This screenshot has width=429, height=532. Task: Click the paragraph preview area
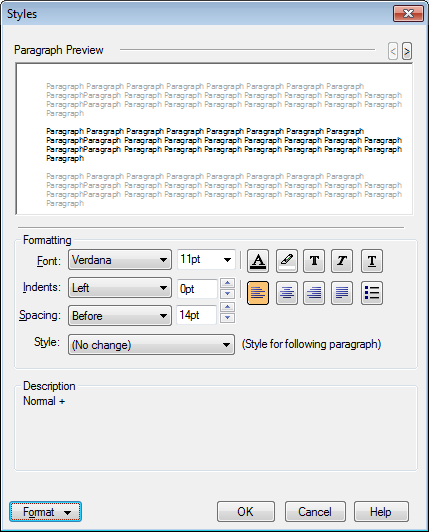pyautogui.click(x=214, y=139)
